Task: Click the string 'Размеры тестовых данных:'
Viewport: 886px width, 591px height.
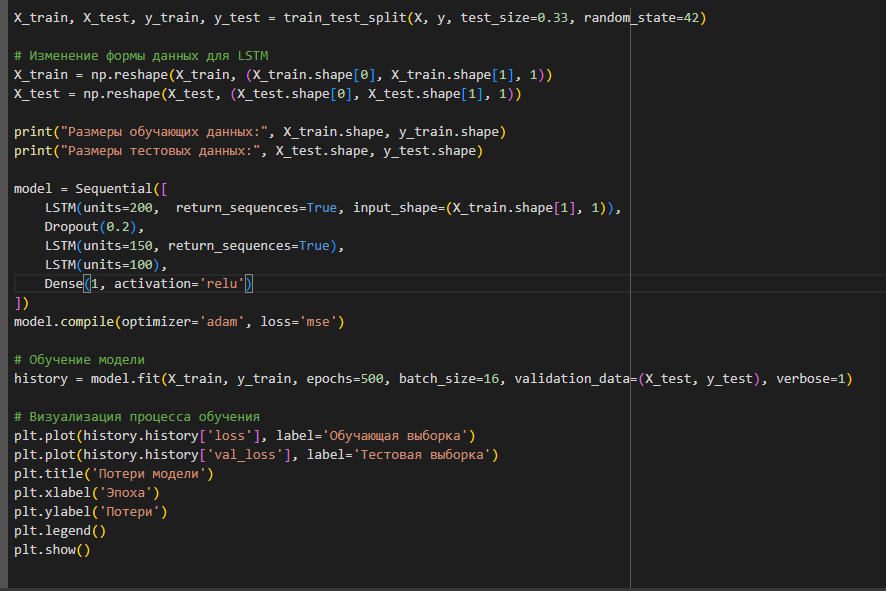Action: (x=160, y=151)
